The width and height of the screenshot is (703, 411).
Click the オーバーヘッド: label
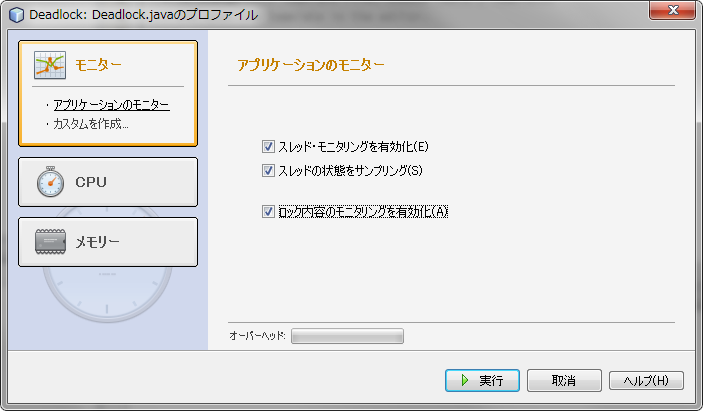[x=257, y=336]
